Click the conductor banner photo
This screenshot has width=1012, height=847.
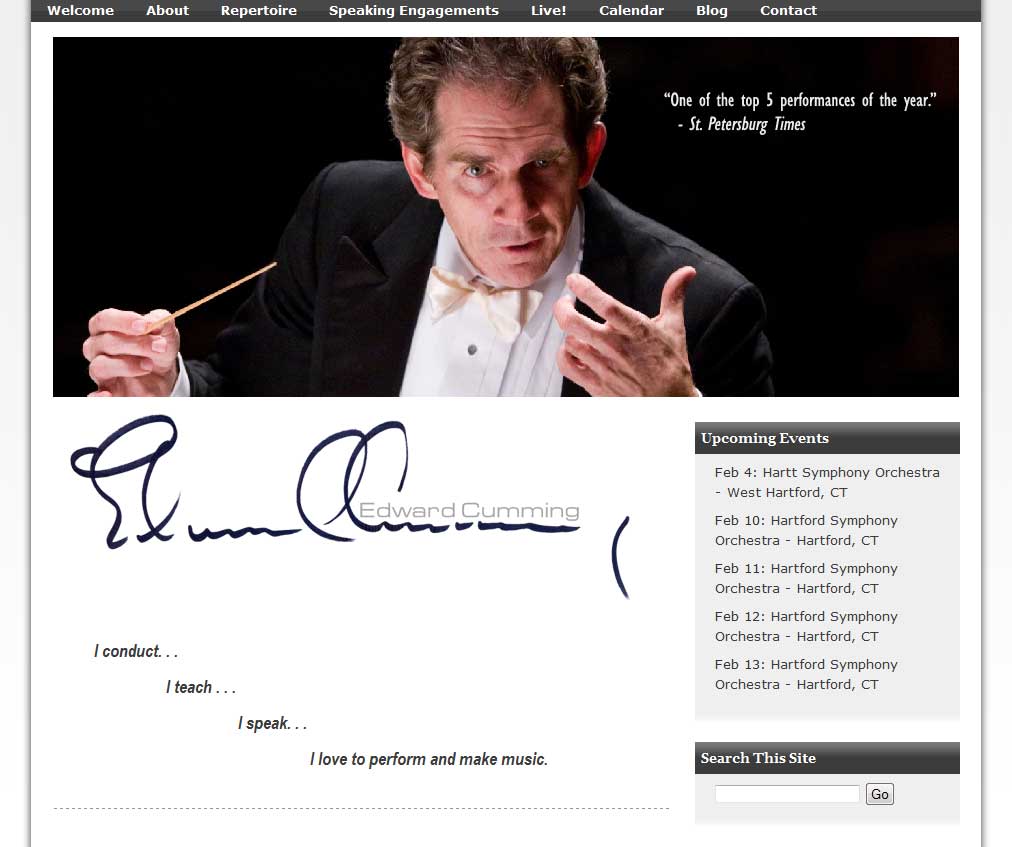[x=506, y=217]
